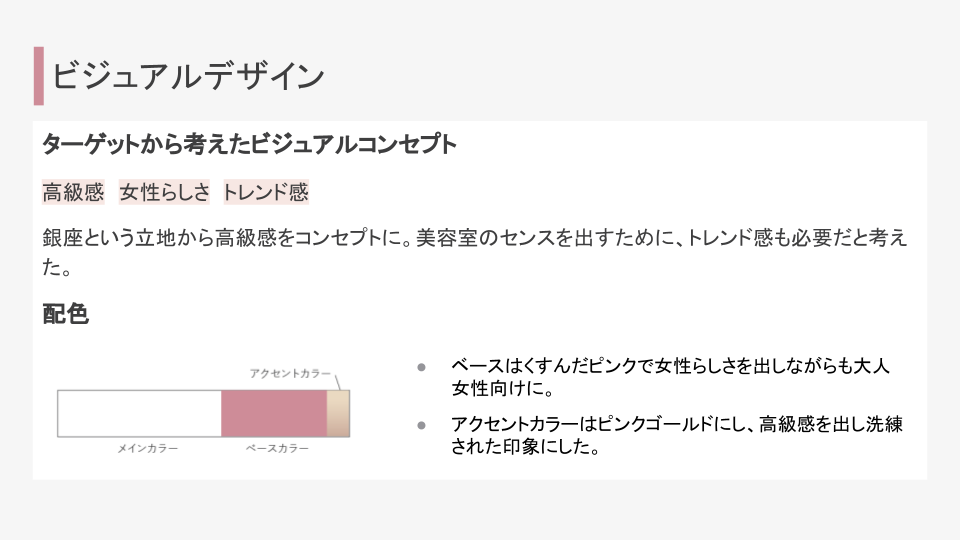Pick the dusty pink base color swatch
The height and width of the screenshot is (540, 960).
tap(274, 413)
